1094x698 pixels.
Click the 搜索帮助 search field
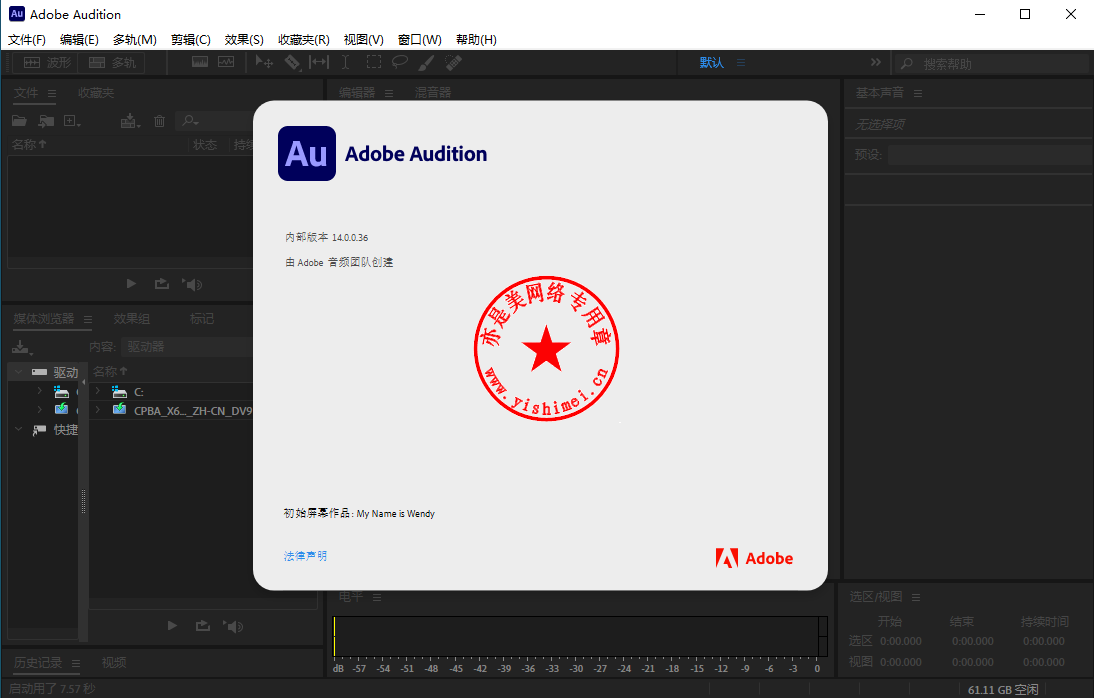coord(993,64)
